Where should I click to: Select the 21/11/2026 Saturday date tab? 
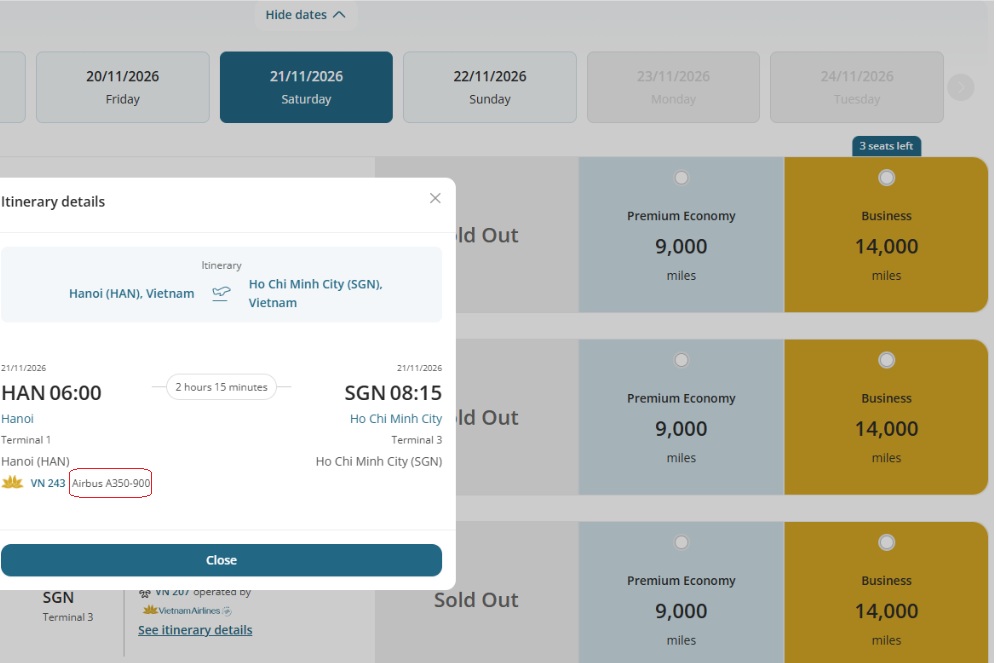click(306, 87)
